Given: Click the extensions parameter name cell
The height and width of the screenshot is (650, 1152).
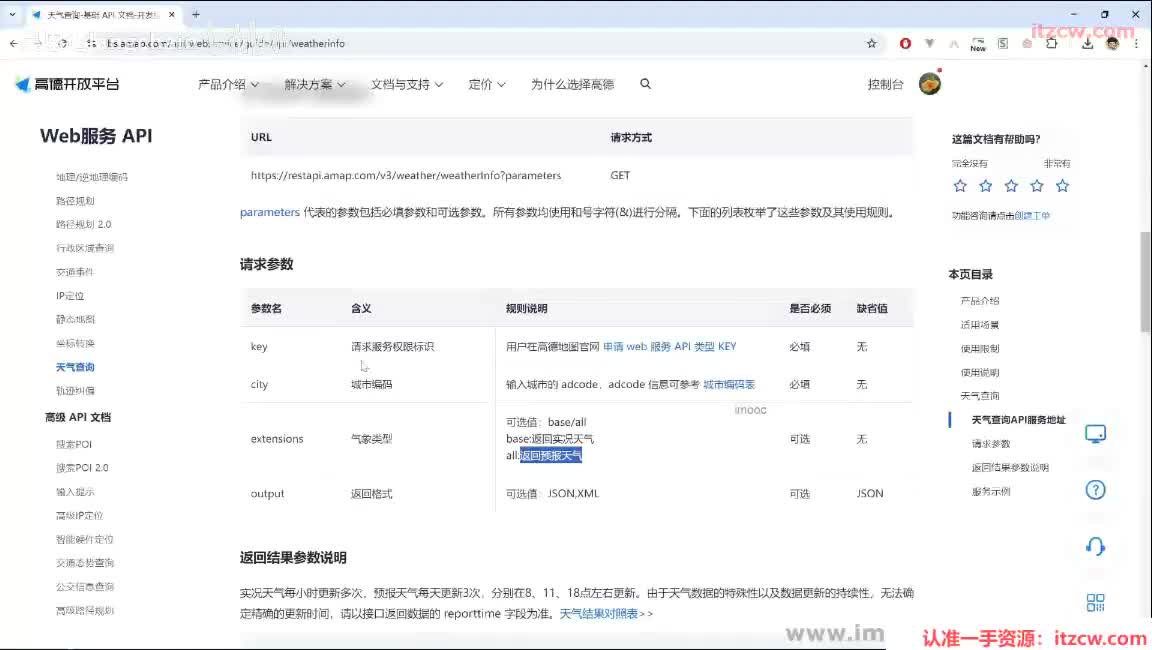Looking at the screenshot, I should coord(277,438).
